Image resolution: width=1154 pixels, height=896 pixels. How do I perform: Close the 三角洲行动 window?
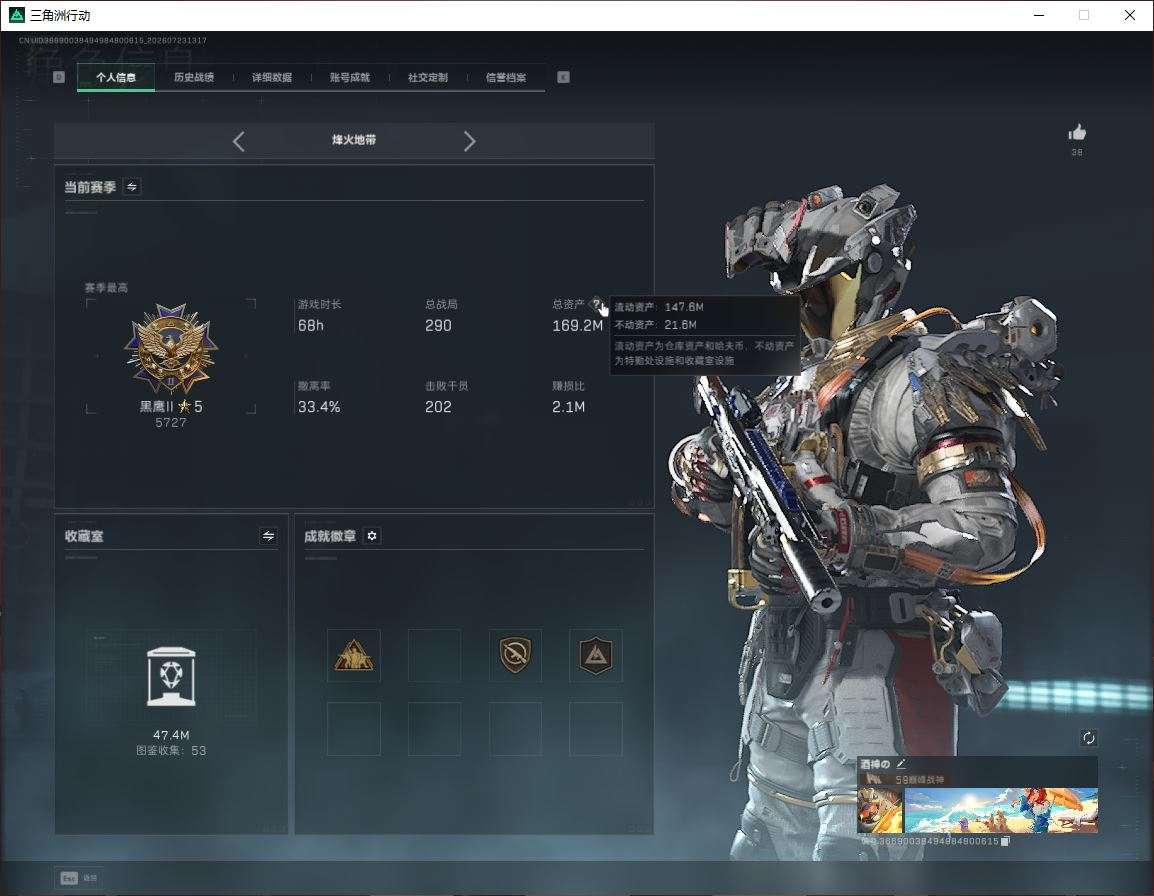coord(1130,15)
